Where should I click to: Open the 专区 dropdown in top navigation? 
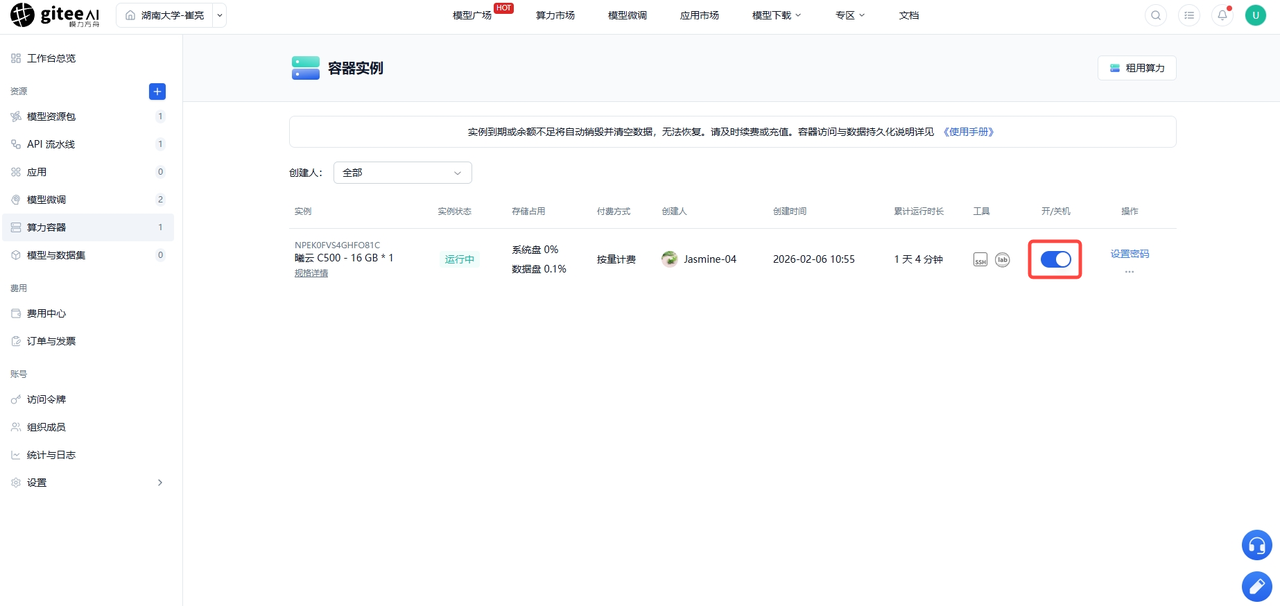(850, 16)
